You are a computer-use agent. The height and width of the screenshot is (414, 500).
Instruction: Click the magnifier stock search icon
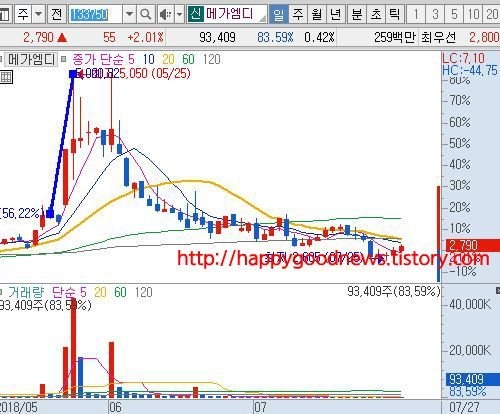(146, 14)
